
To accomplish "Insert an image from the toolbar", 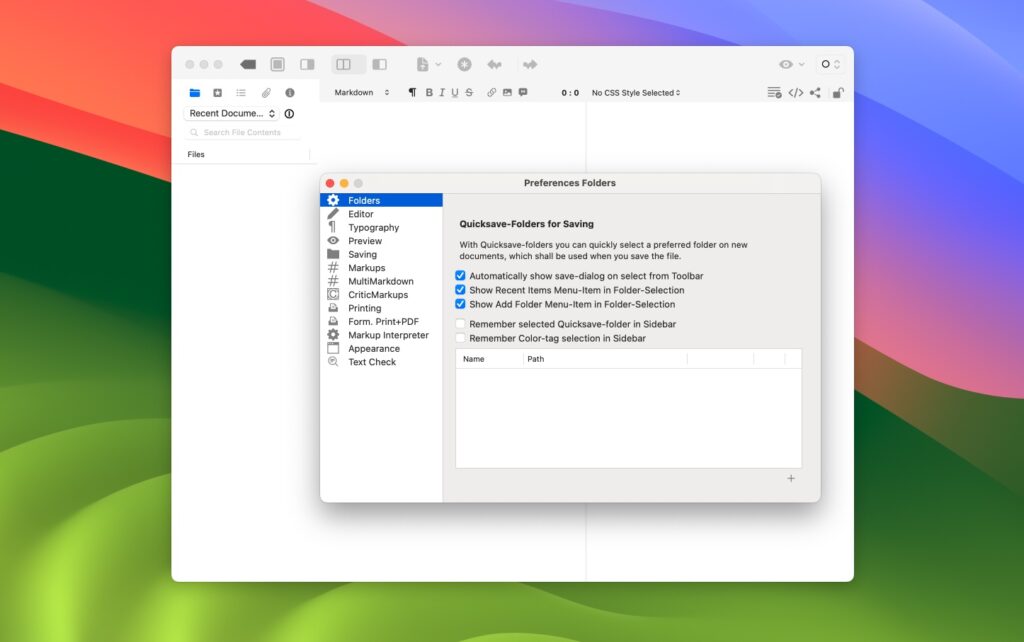I will click(507, 92).
